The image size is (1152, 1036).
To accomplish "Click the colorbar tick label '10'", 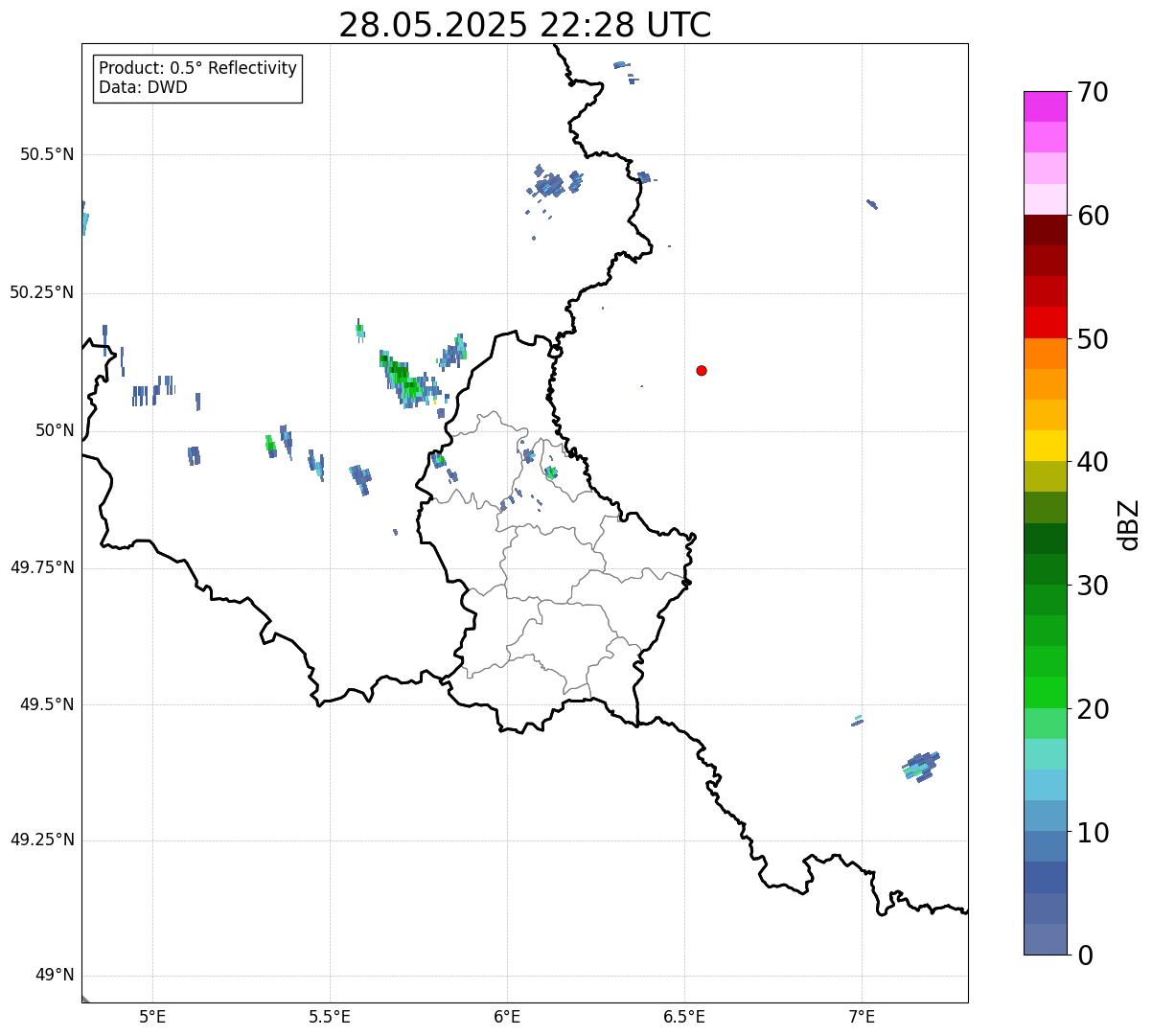I will click(x=1093, y=834).
